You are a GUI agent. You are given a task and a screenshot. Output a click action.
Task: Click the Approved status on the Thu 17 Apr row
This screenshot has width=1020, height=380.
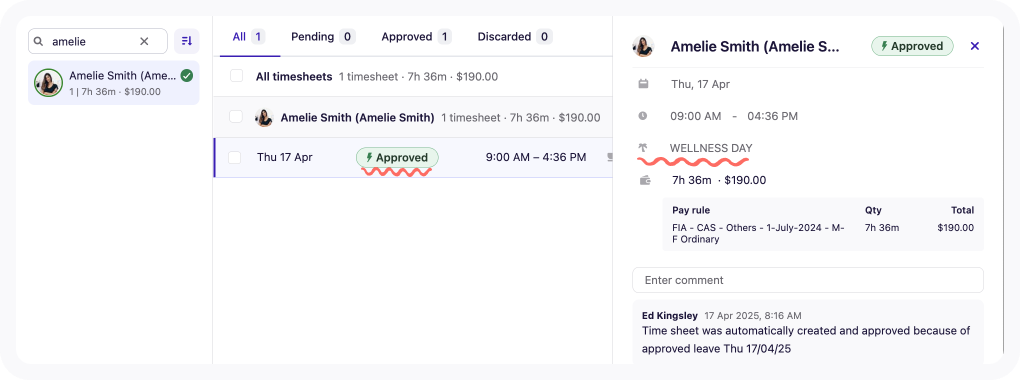[397, 157]
